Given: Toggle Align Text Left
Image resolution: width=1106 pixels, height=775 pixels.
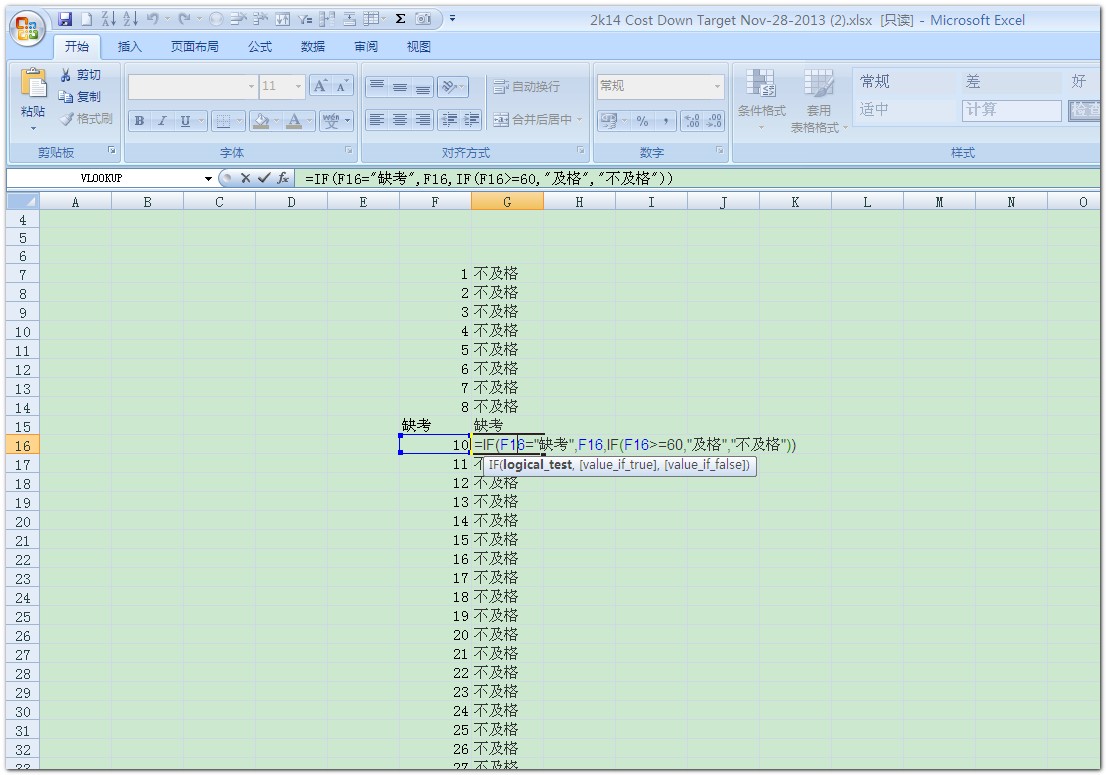Looking at the screenshot, I should tap(377, 119).
